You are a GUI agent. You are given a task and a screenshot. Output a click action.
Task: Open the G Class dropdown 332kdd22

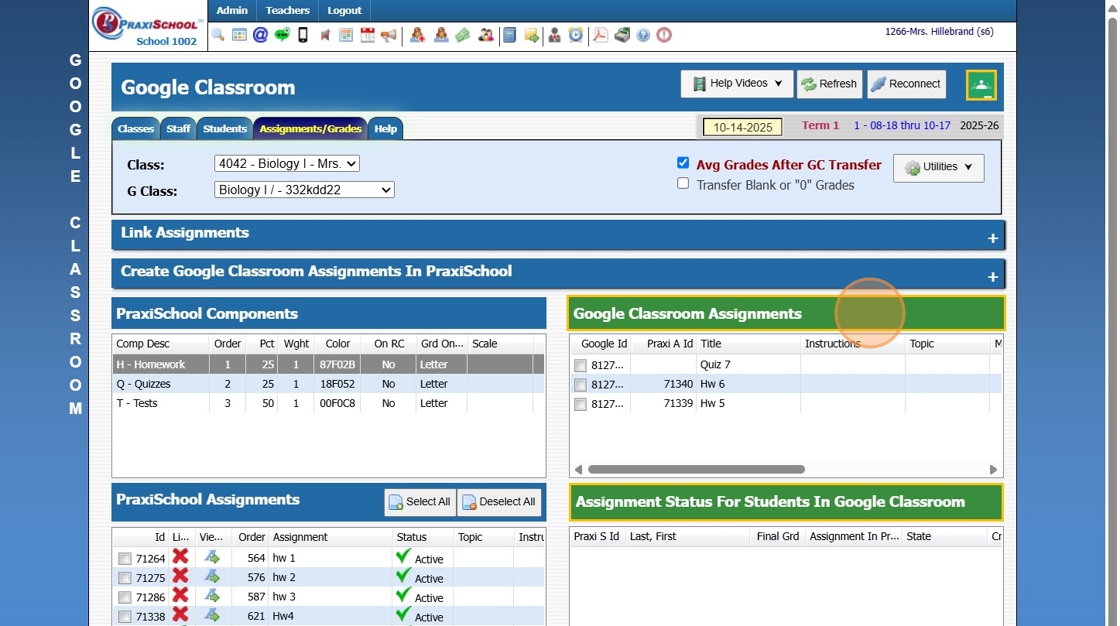[304, 190]
